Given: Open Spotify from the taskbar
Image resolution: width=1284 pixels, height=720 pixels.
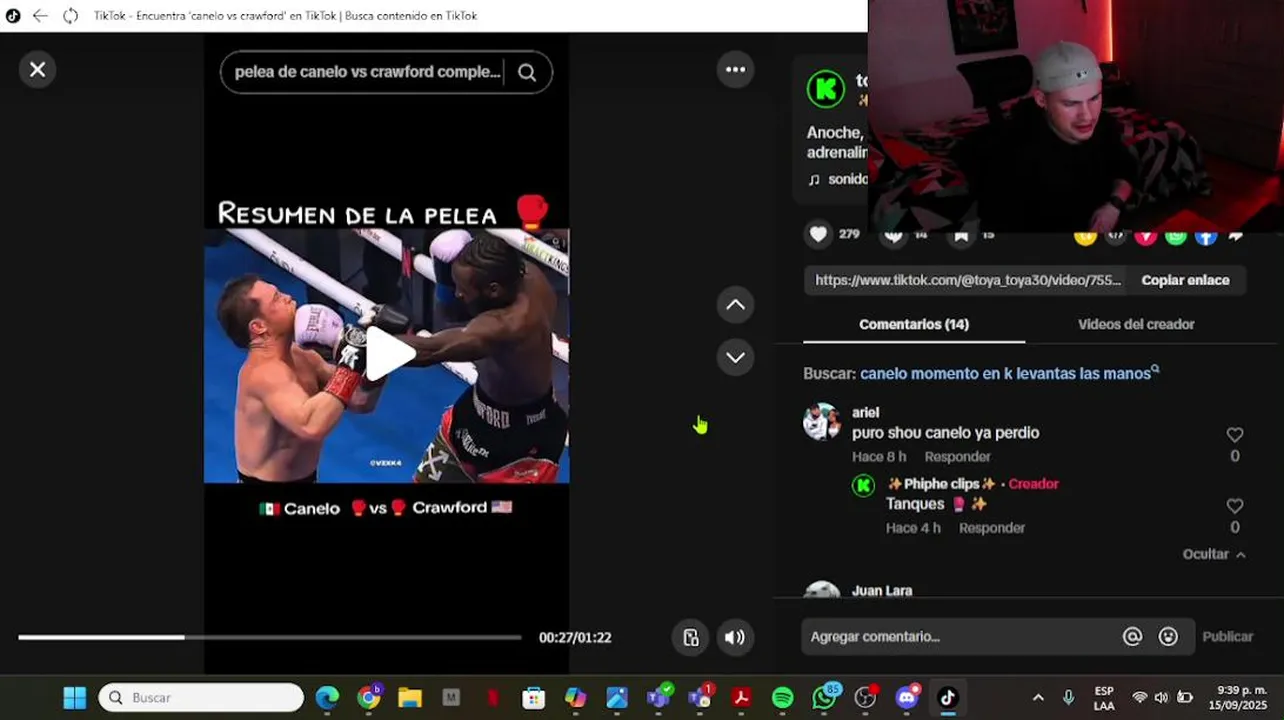Looking at the screenshot, I should click(x=783, y=698).
